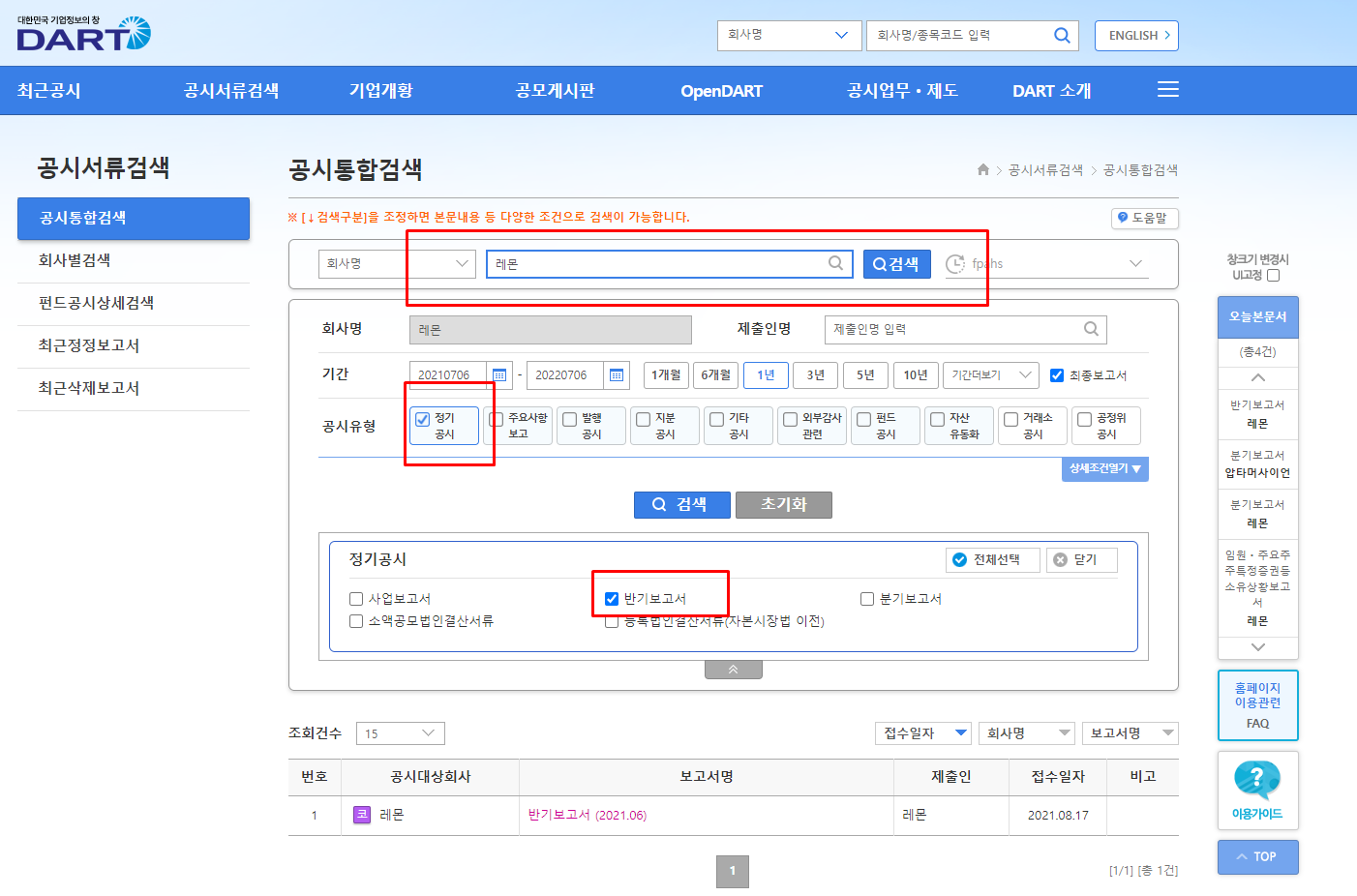
Task: Click 도움말 help button
Action: click(x=1144, y=219)
